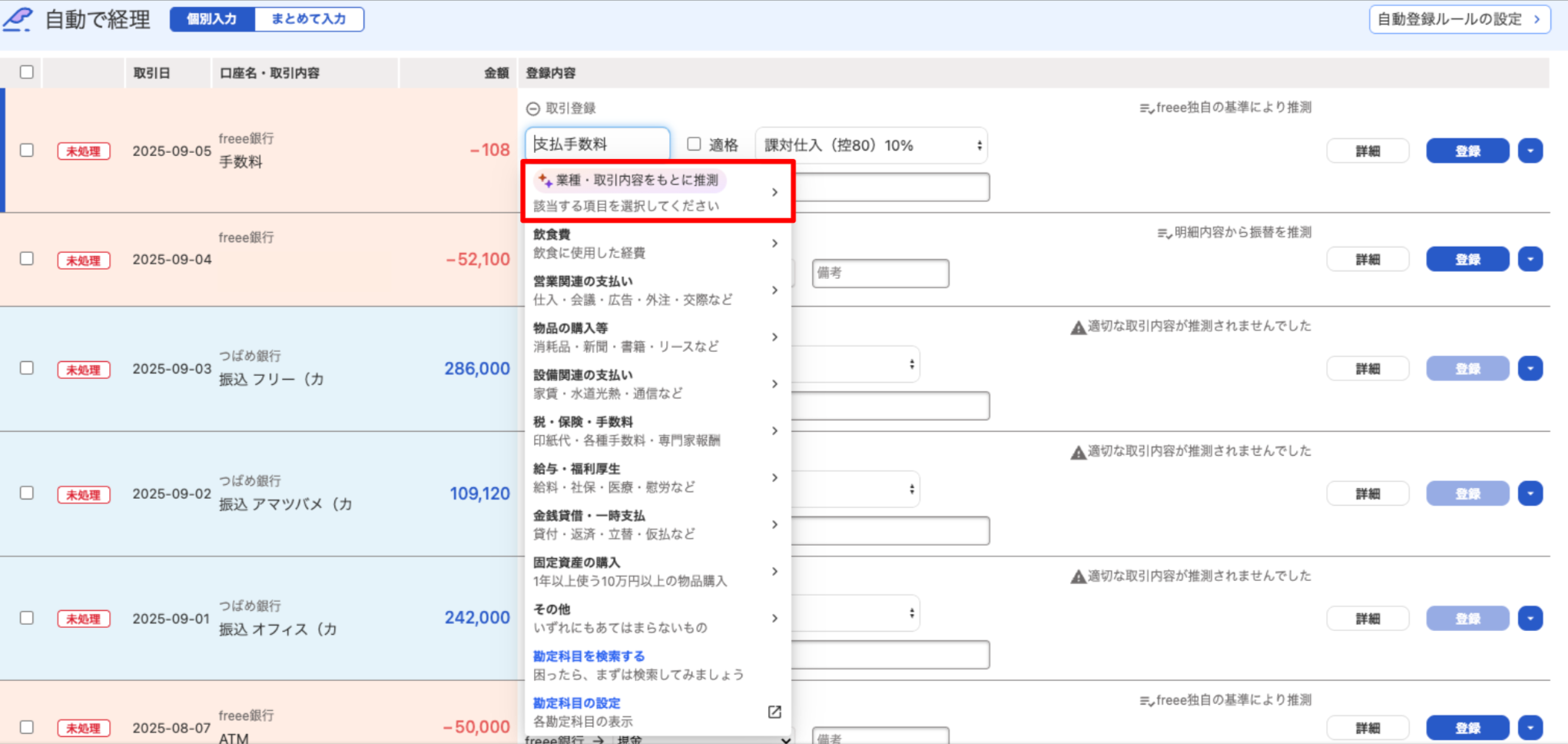This screenshot has width=1568, height=744.
Task: Expand the 金銭貸借・一時支払 category
Action: [658, 525]
